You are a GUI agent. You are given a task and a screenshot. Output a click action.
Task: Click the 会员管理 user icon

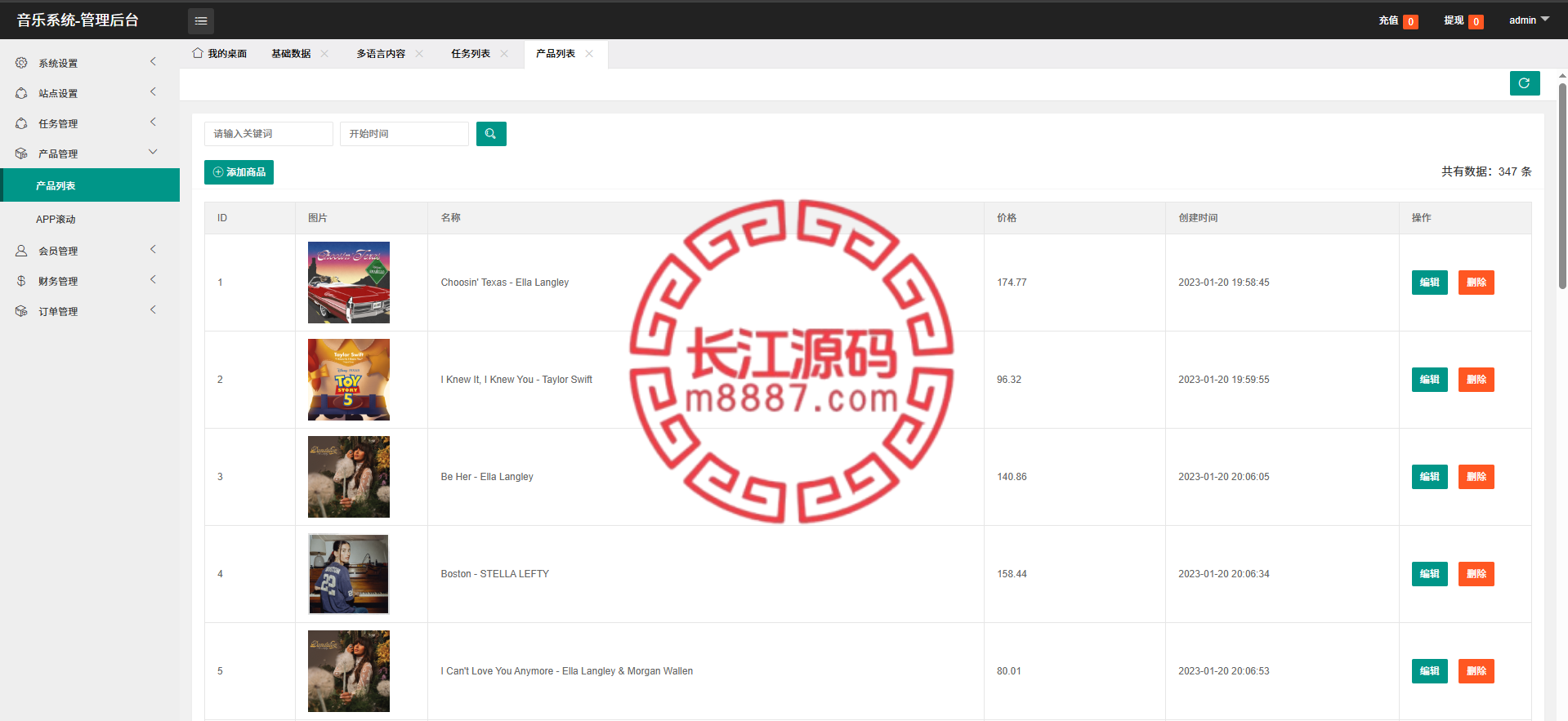coord(21,251)
